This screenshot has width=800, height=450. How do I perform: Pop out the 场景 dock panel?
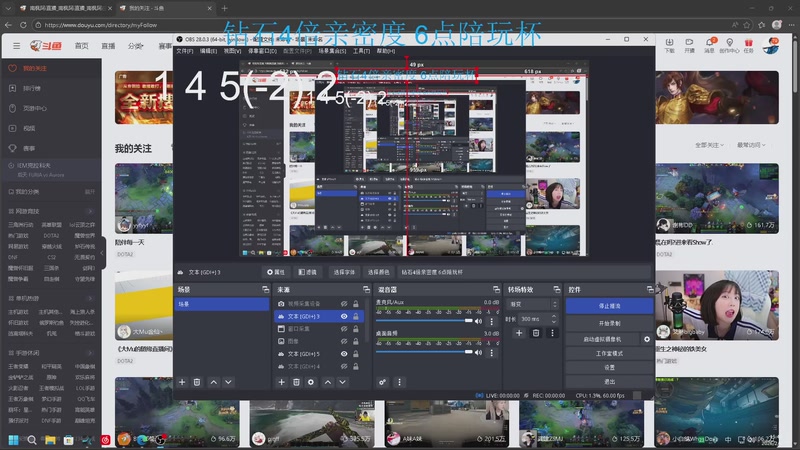pyautogui.click(x=265, y=289)
